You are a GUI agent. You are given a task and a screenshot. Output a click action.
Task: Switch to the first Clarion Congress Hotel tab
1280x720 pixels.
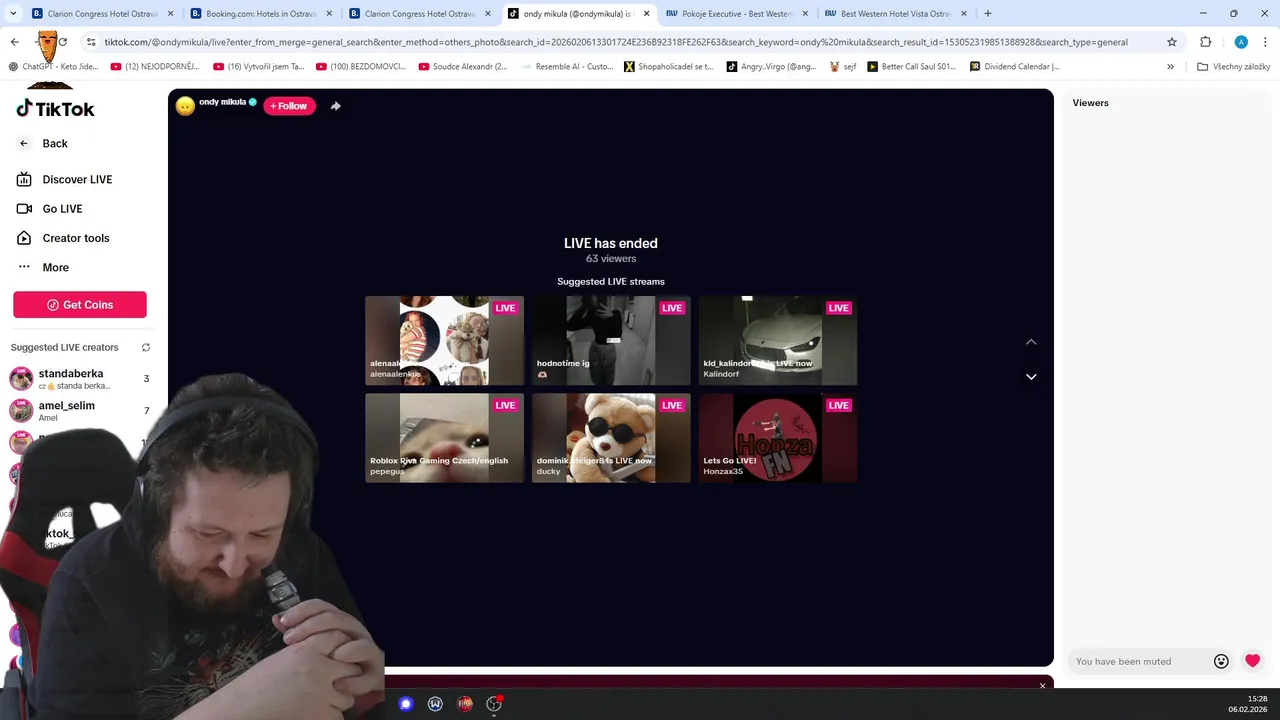click(101, 14)
